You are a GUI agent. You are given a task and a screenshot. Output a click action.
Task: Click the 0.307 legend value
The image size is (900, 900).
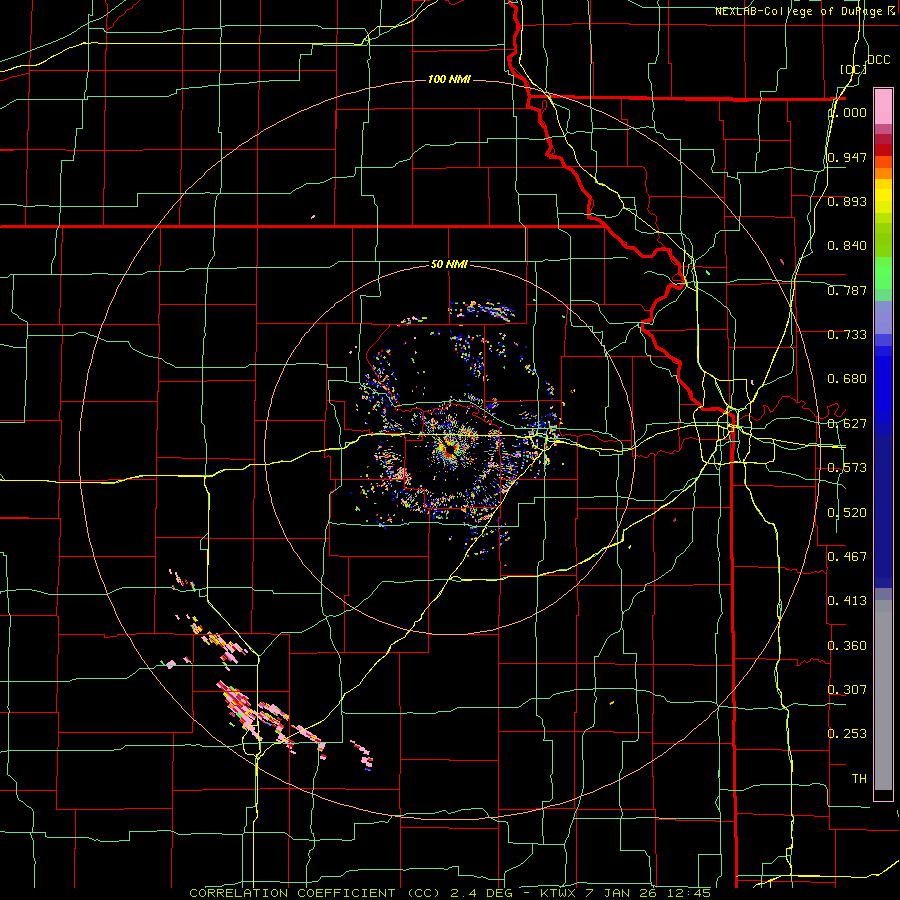[847, 689]
